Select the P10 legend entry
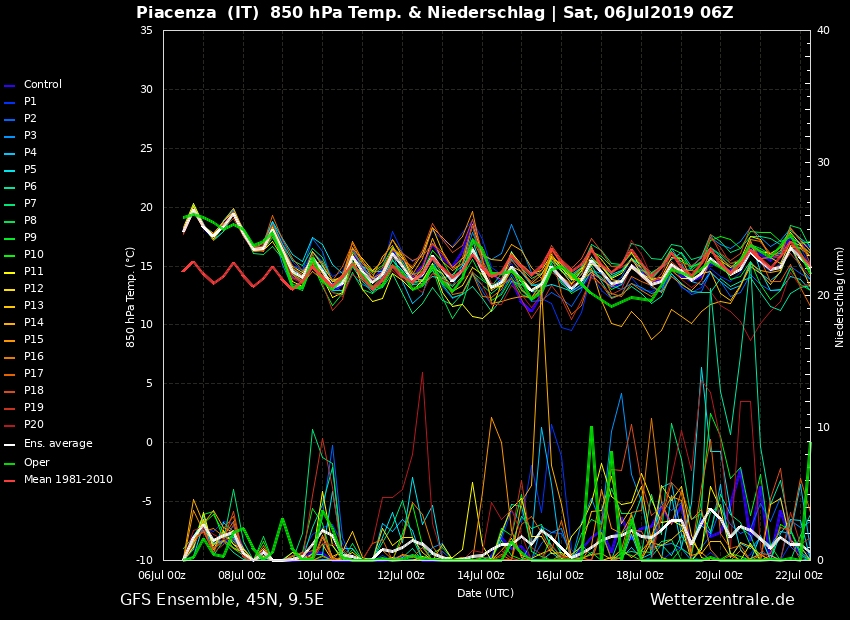Image resolution: width=850 pixels, height=620 pixels. coord(33,255)
